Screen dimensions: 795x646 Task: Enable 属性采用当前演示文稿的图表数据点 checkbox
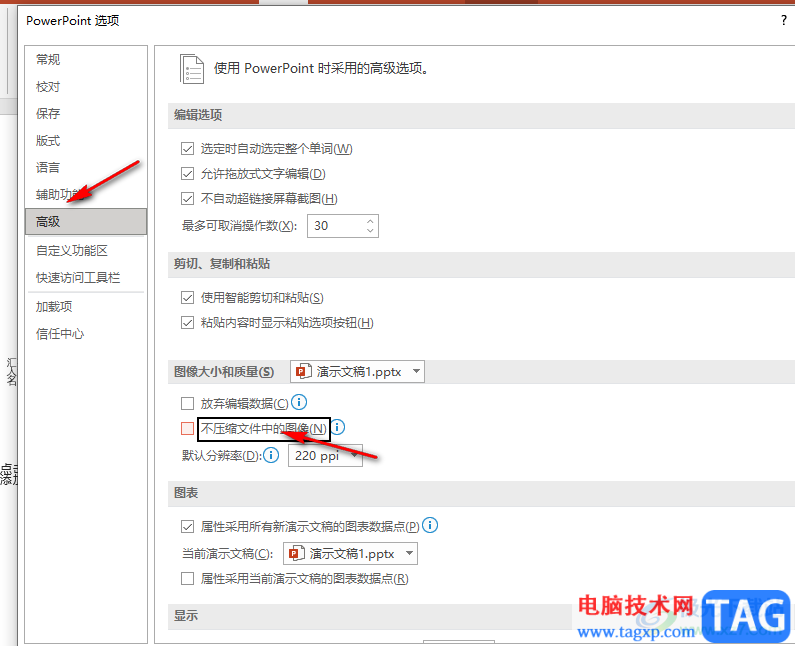pos(188,579)
